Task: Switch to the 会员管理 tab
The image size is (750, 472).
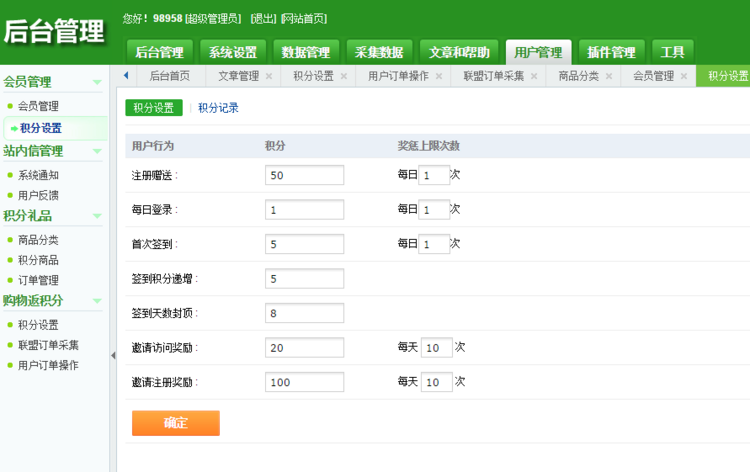Action: 653,76
